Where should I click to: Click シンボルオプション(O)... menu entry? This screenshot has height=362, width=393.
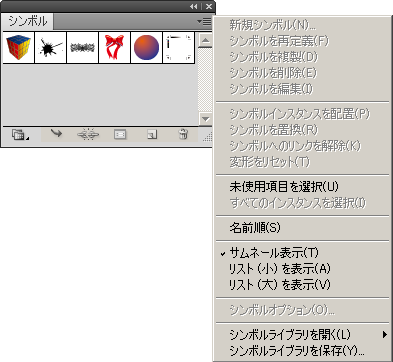(x=302, y=310)
